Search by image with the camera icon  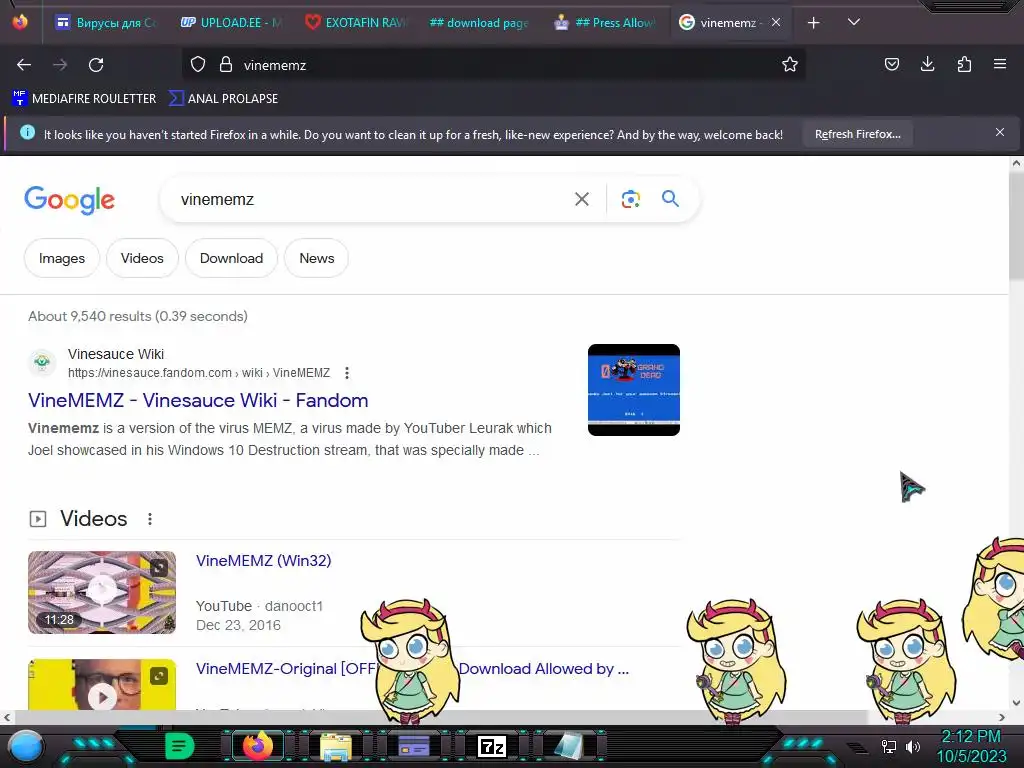630,199
